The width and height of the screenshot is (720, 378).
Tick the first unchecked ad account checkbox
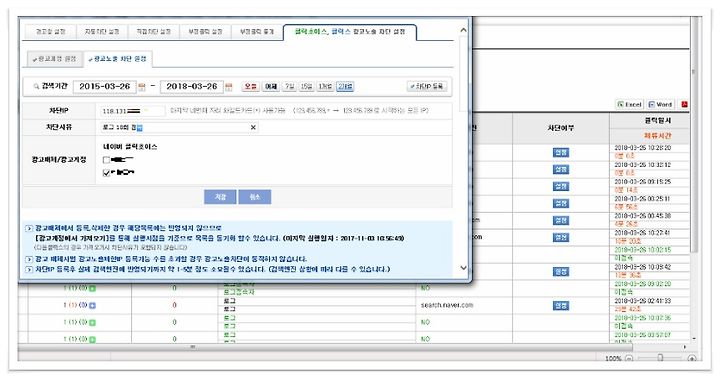[107, 160]
